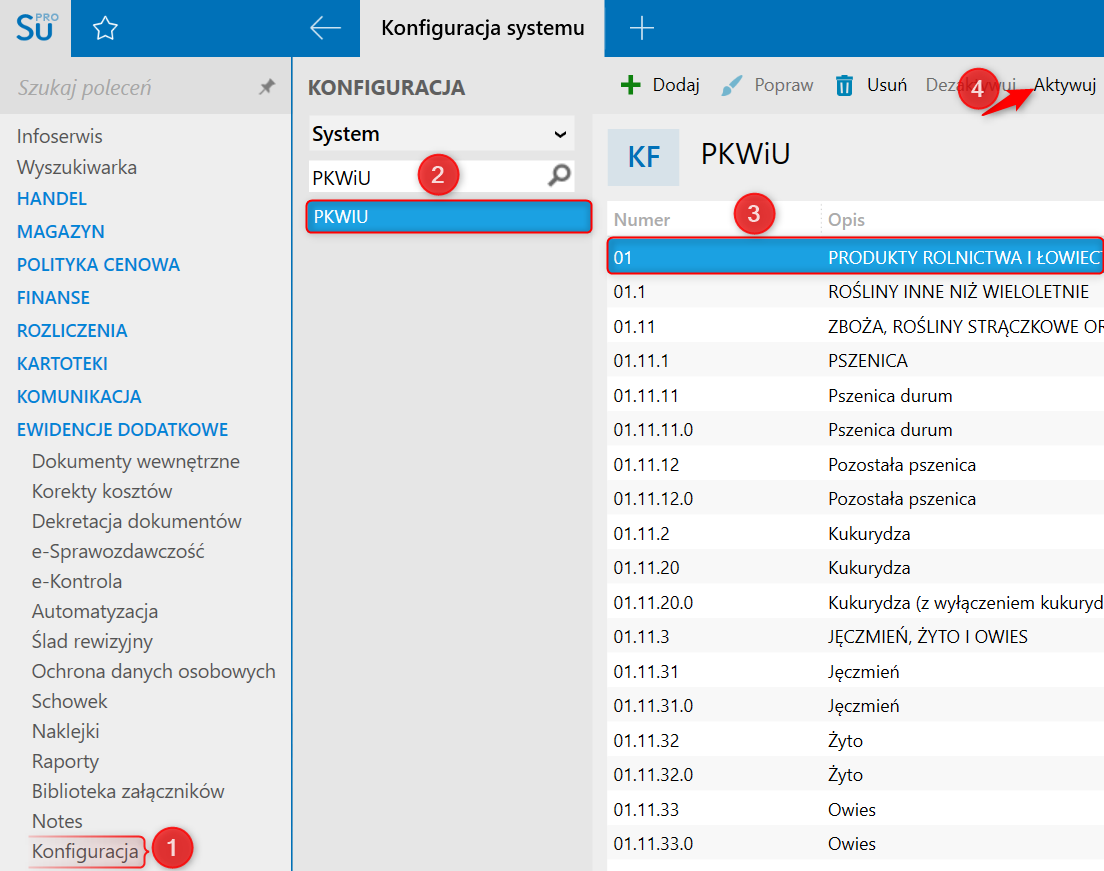Expand the MAGAZYN menu section
1104x871 pixels.
point(61,232)
